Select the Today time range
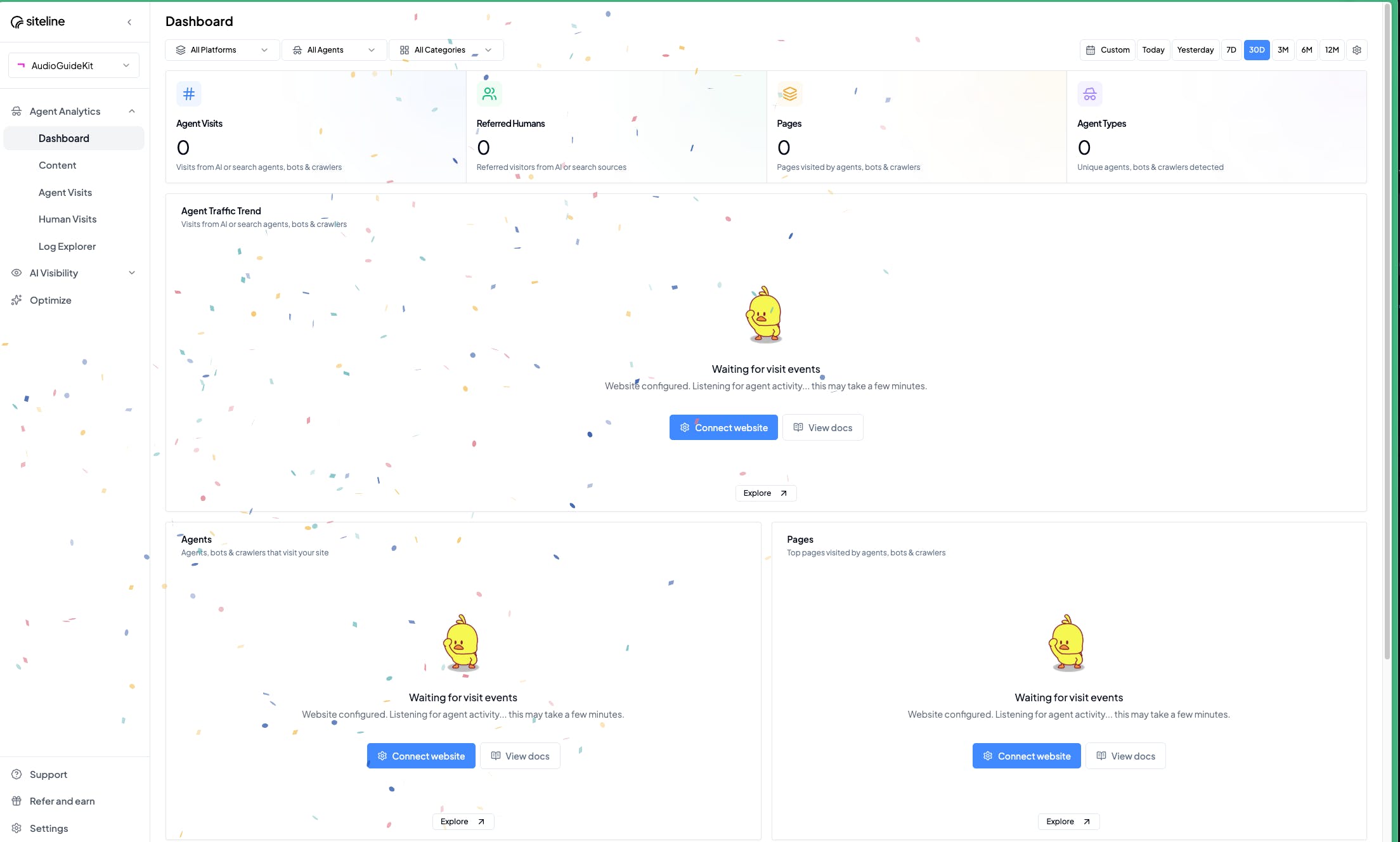 coord(1153,50)
